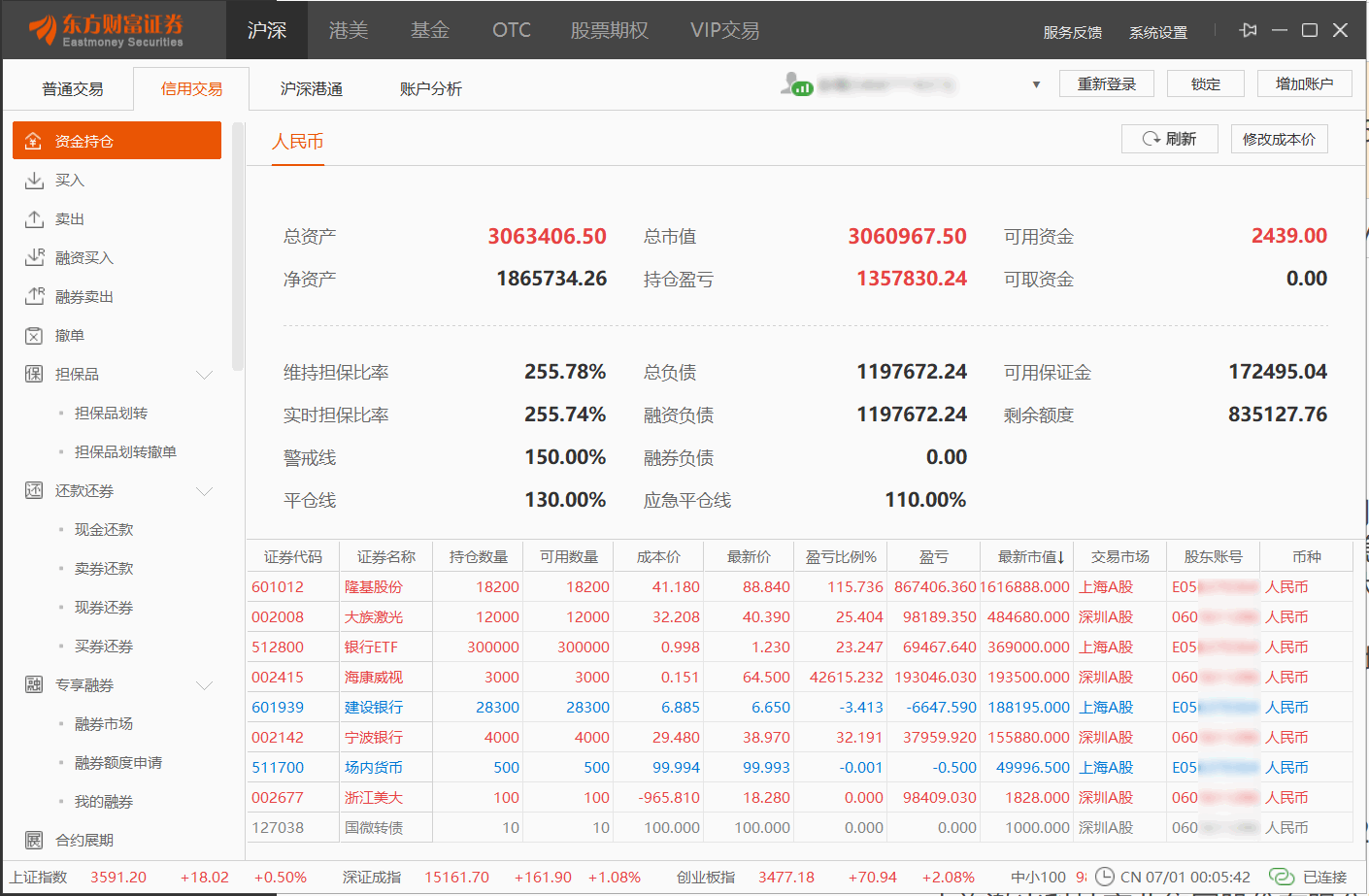
Task: Collapse the 还款还券 submenu chevron
Action: (x=205, y=491)
